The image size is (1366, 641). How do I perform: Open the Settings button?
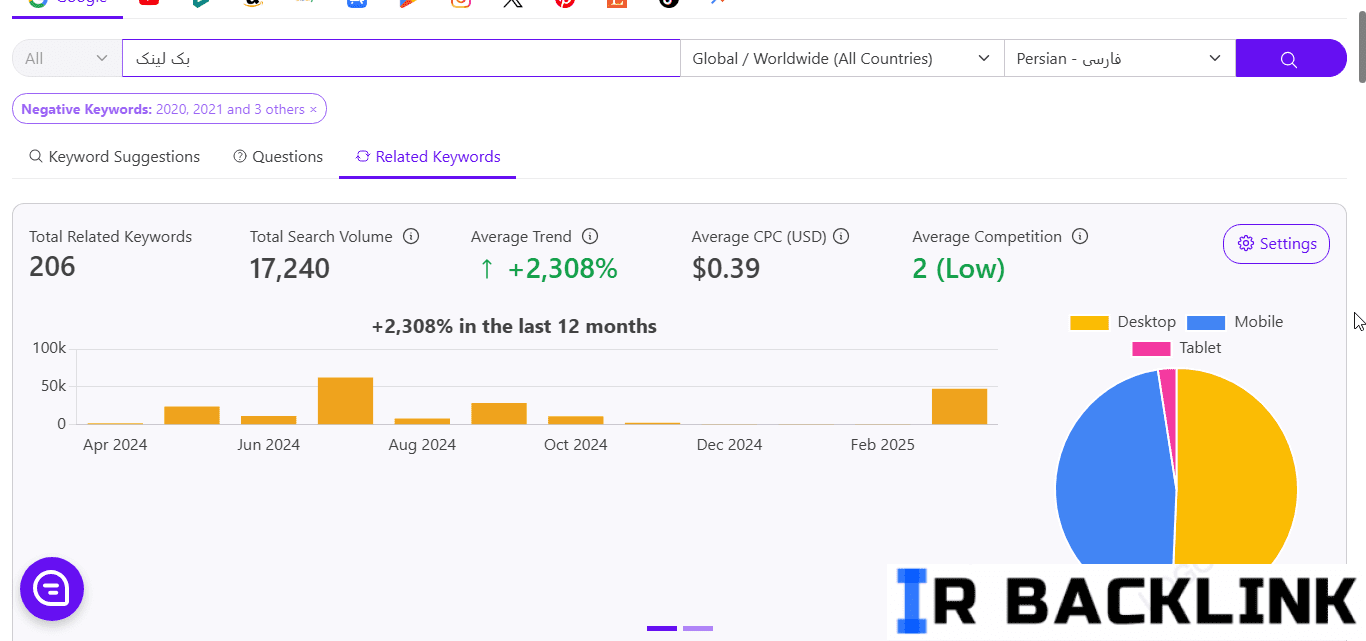pyautogui.click(x=1276, y=244)
